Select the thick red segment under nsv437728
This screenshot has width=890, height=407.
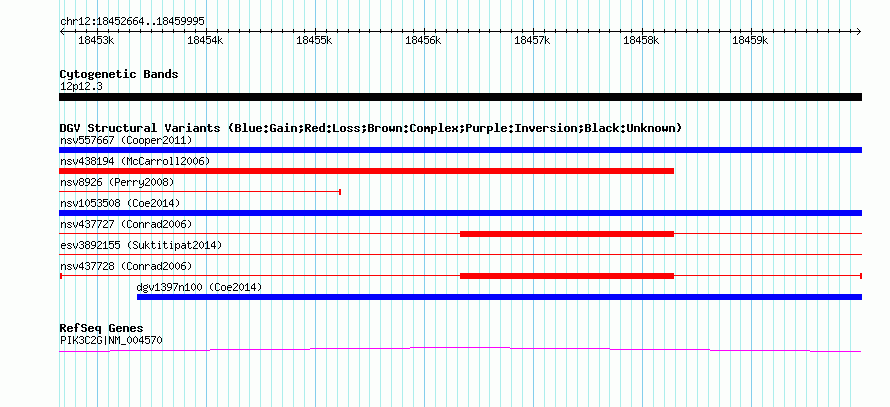[x=567, y=276]
